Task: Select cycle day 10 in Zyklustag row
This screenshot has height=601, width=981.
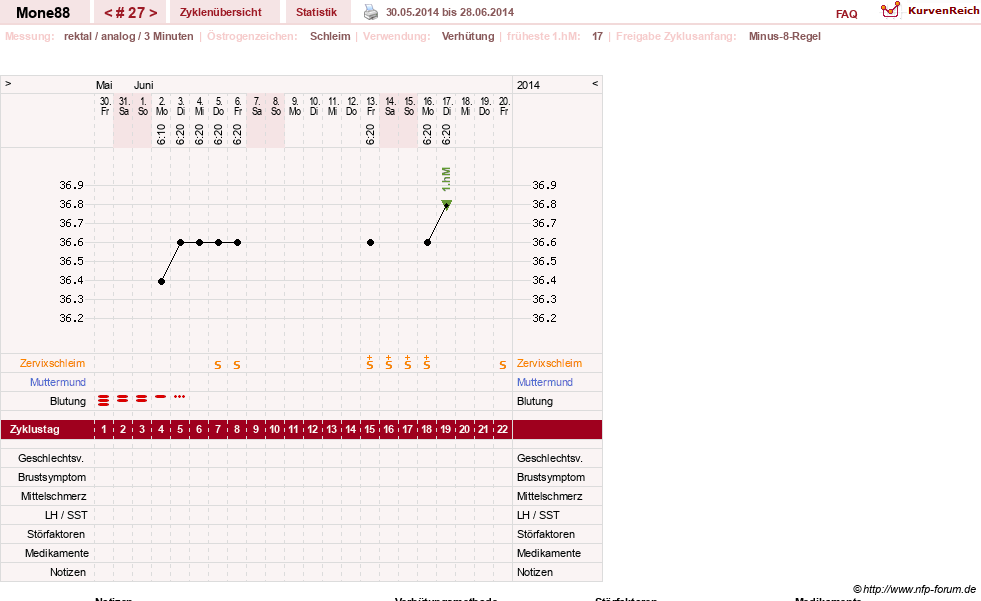Action: coord(275,430)
